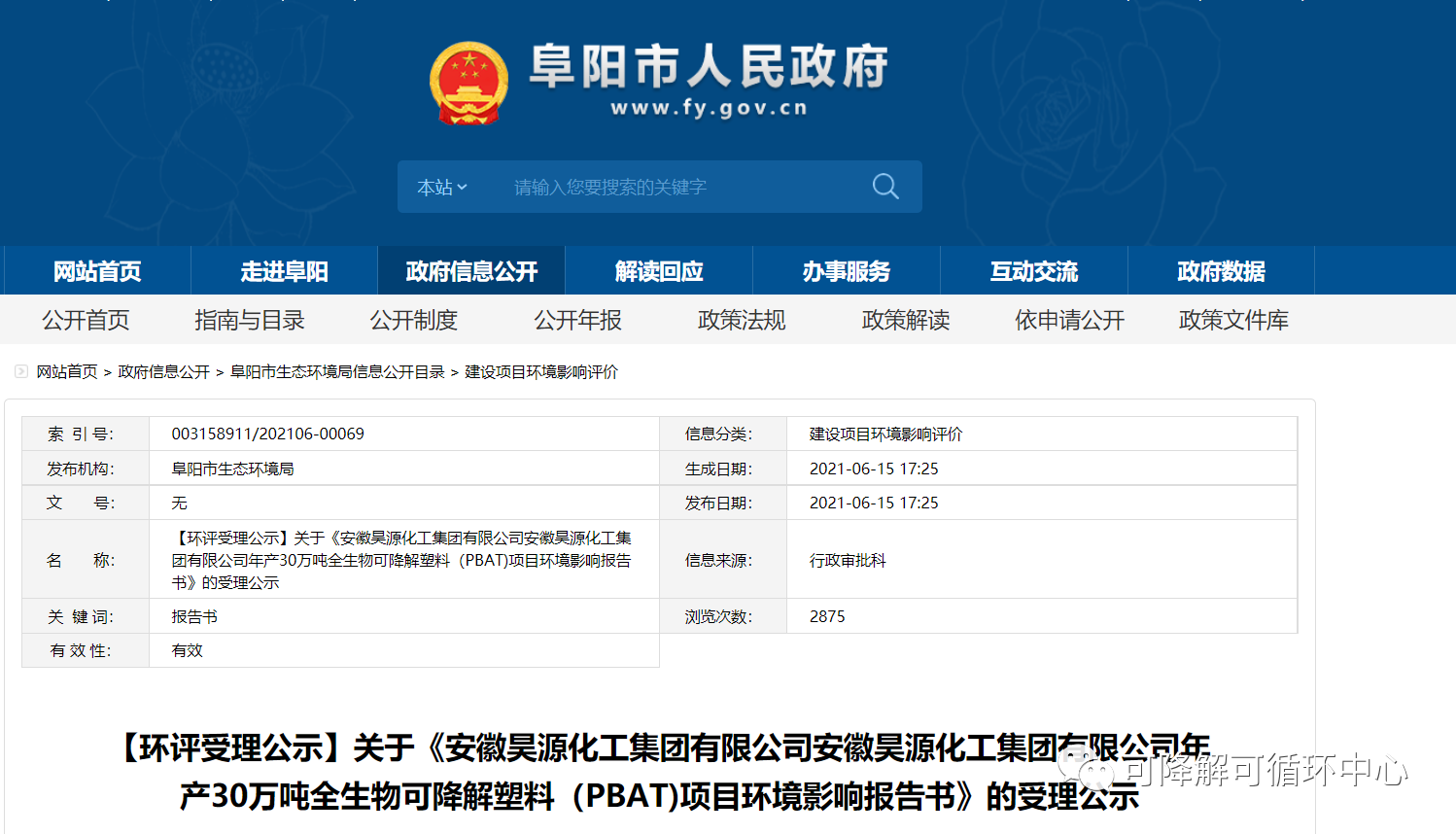
Task: Click the 信息分类 value 建设项目环境影响评价
Action: (x=886, y=434)
